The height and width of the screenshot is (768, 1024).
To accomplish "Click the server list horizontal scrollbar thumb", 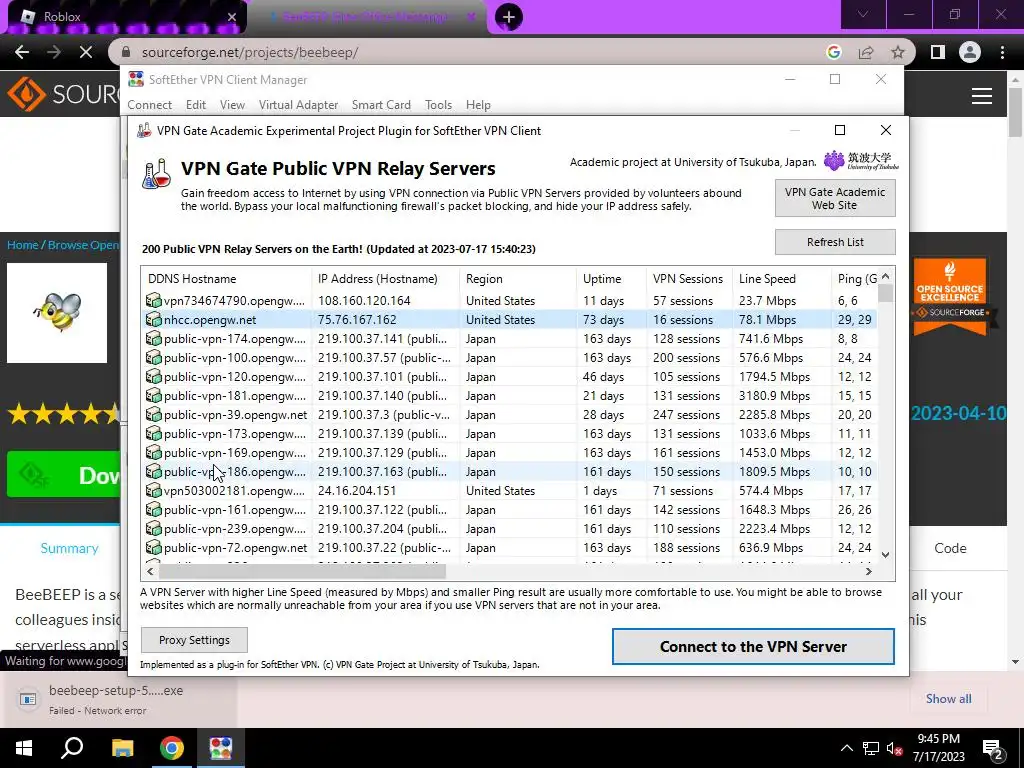I will 302,571.
